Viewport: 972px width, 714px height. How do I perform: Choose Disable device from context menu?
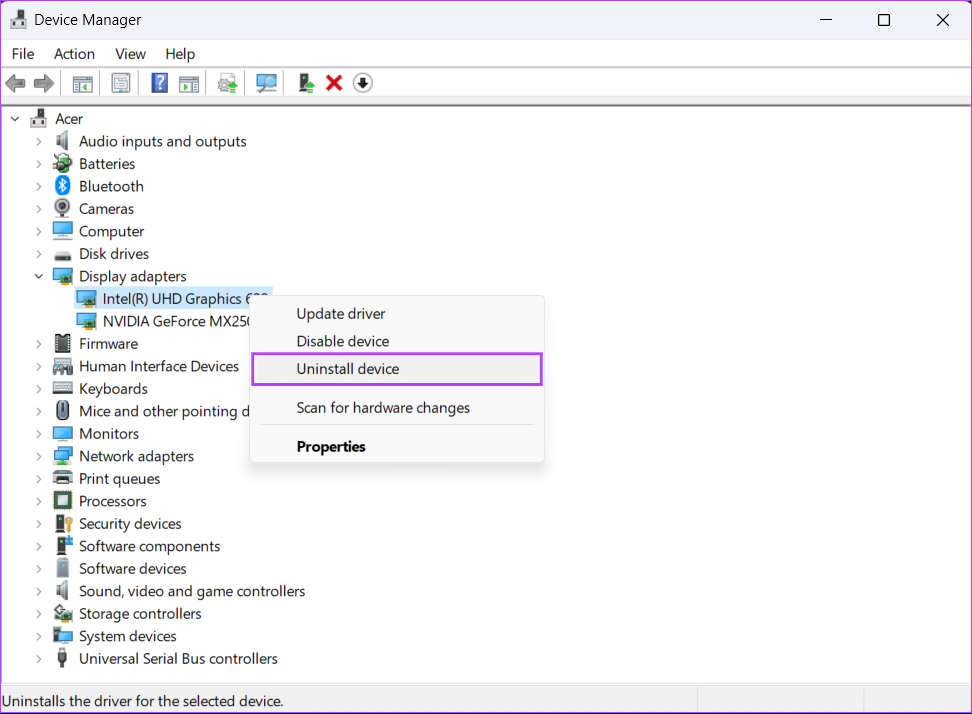[x=397, y=341]
